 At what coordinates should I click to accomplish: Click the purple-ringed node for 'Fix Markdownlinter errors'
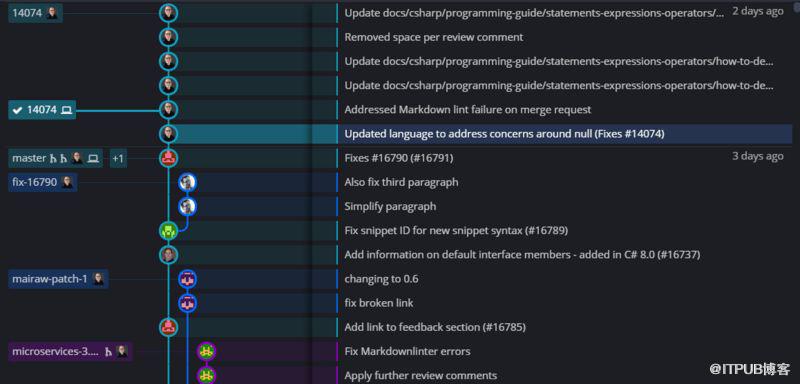[x=206, y=351]
